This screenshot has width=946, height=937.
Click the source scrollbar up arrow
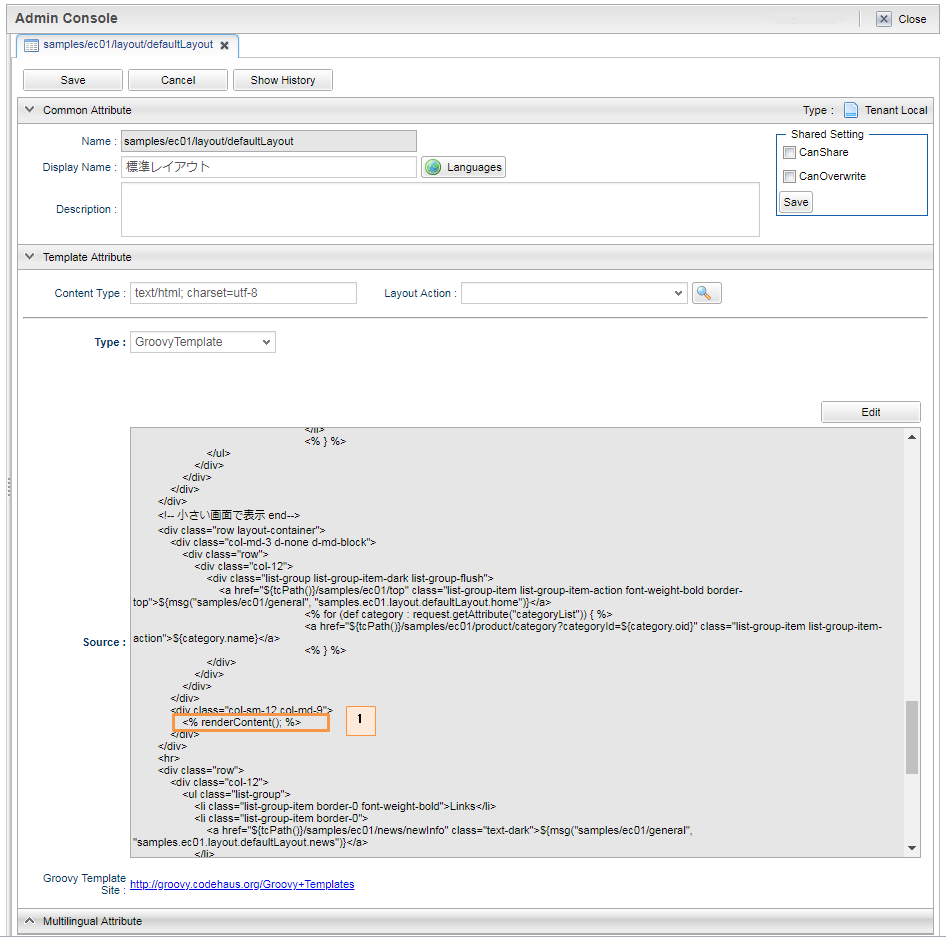(912, 437)
